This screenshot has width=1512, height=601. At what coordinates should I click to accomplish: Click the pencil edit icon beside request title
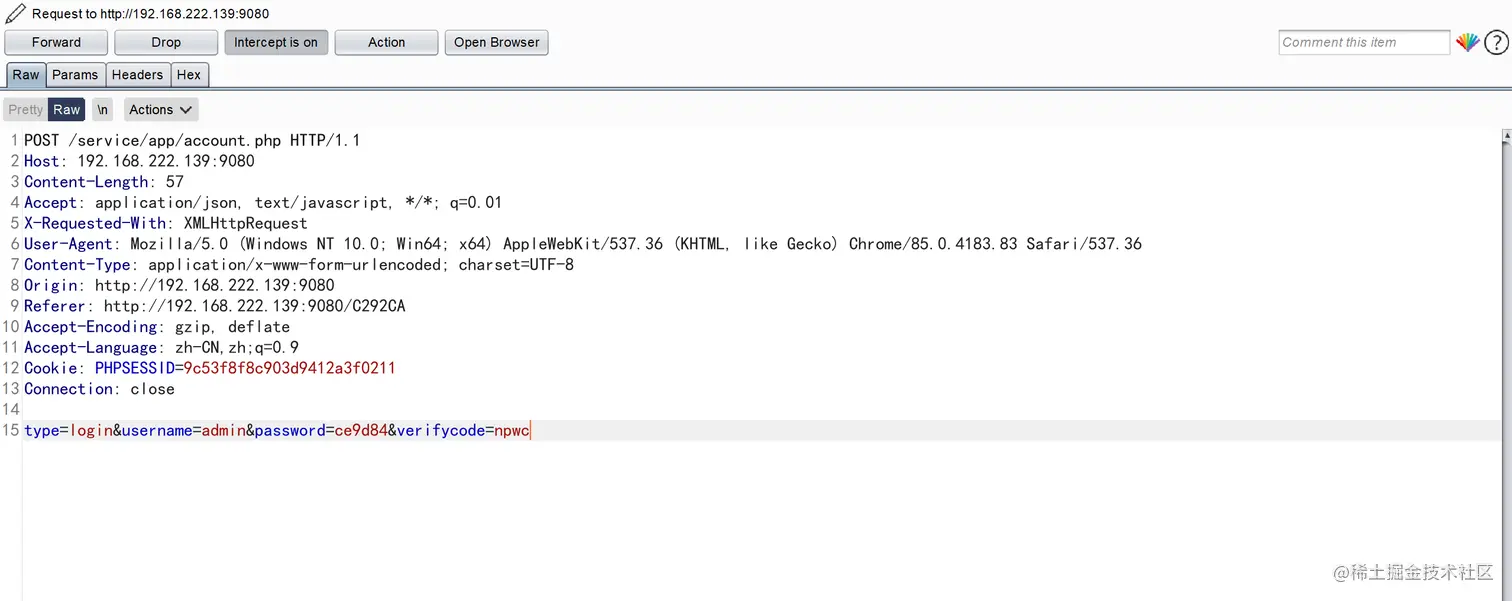tap(15, 14)
